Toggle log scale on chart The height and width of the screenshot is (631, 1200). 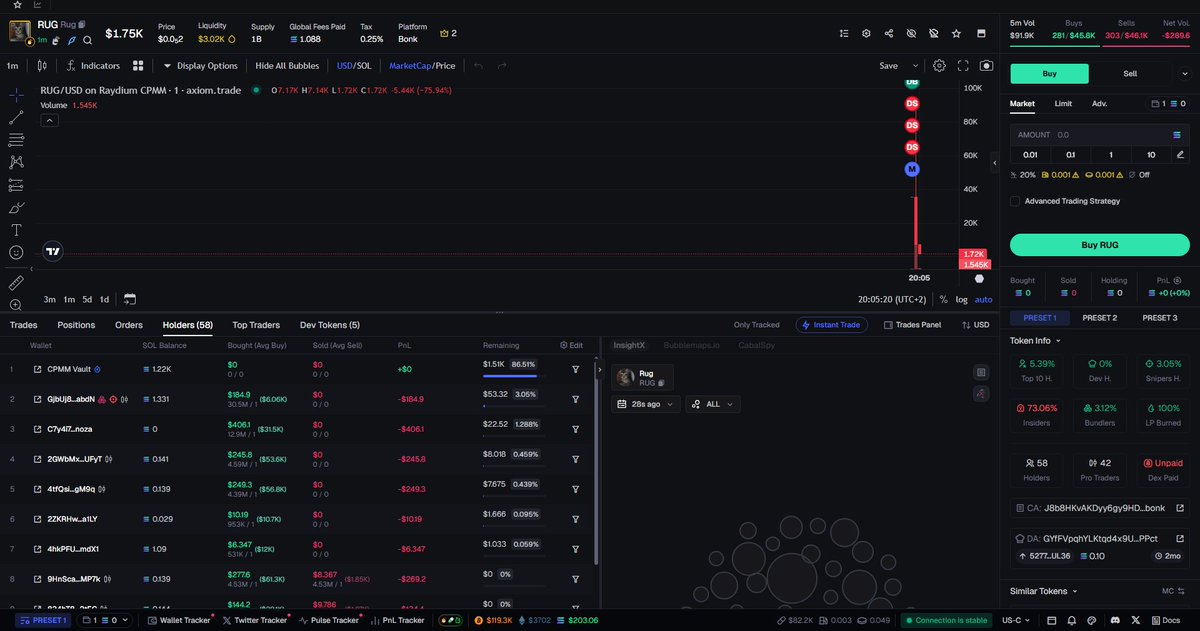[x=961, y=299]
